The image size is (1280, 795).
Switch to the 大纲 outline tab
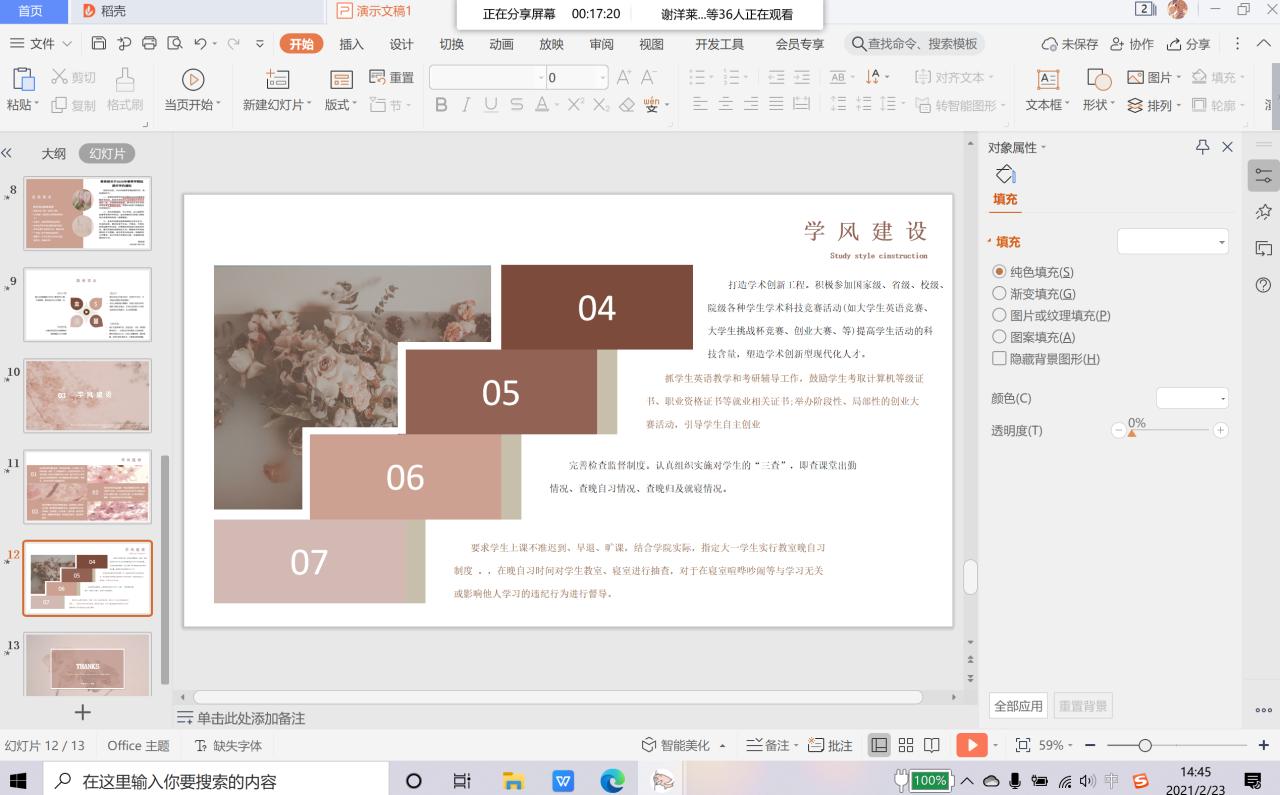coord(53,154)
